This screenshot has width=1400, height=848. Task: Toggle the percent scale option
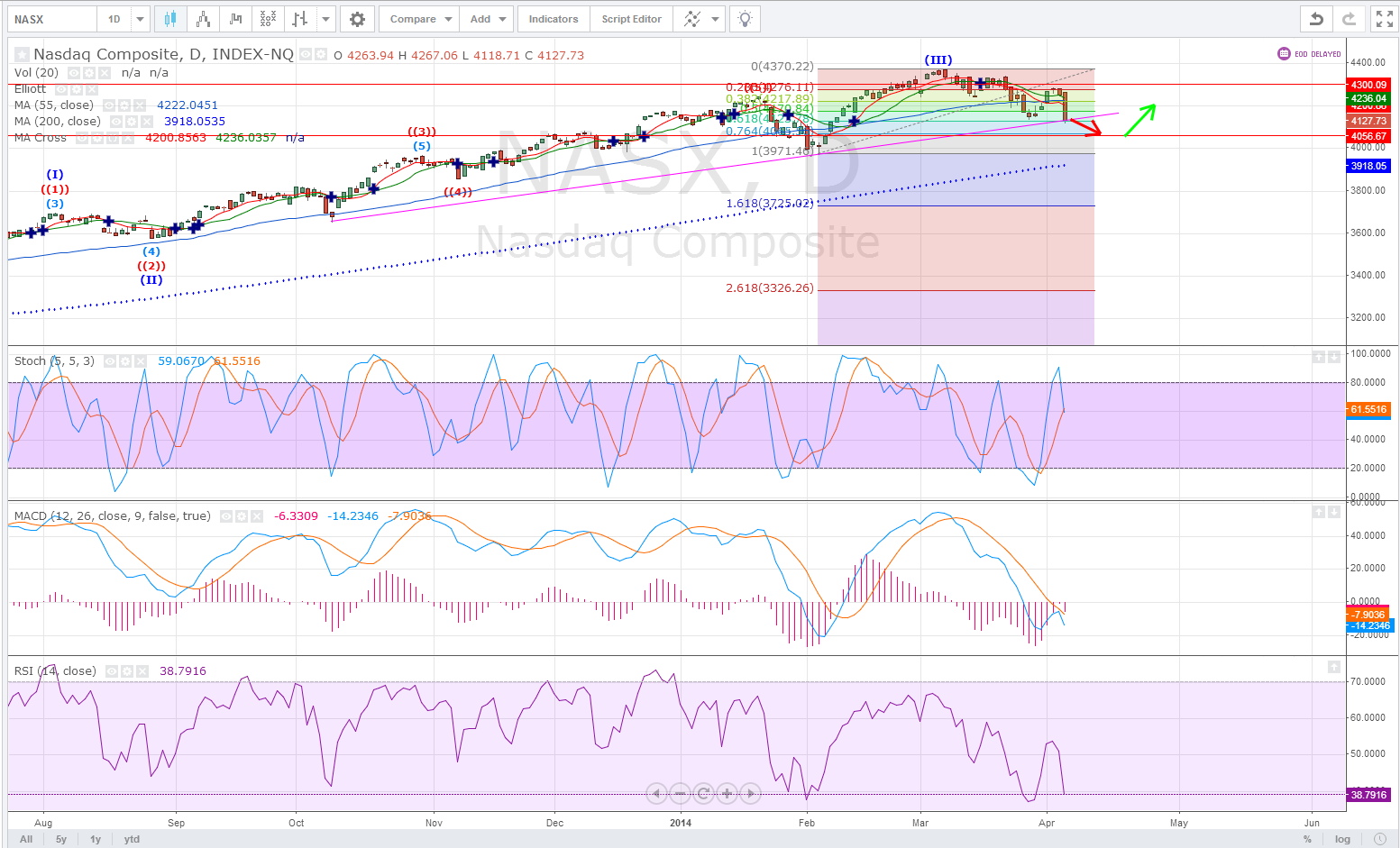point(1307,839)
